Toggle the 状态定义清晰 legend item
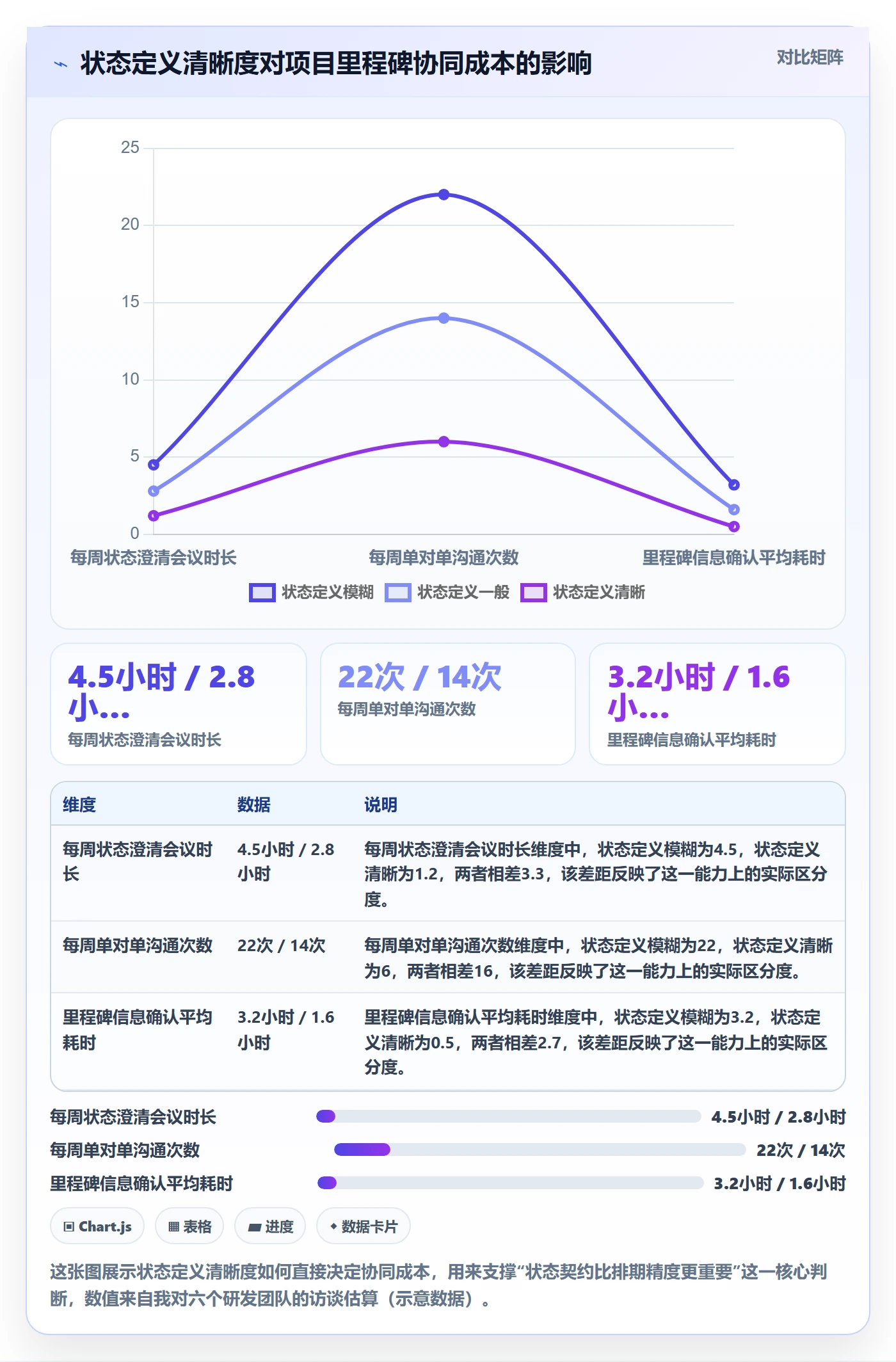This screenshot has width=896, height=1362. (x=583, y=592)
